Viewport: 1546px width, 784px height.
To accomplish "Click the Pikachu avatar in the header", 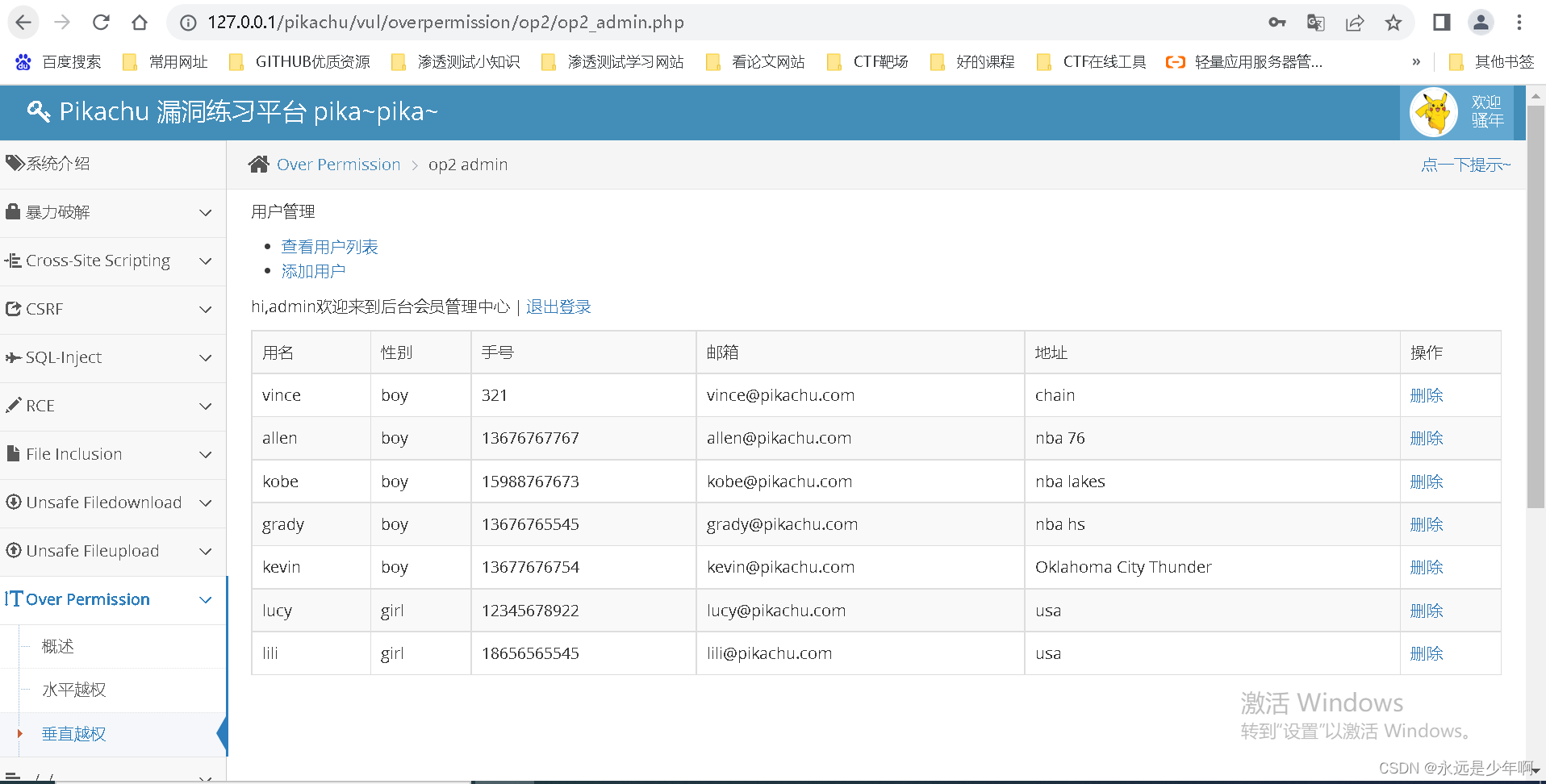I will pyautogui.click(x=1434, y=112).
